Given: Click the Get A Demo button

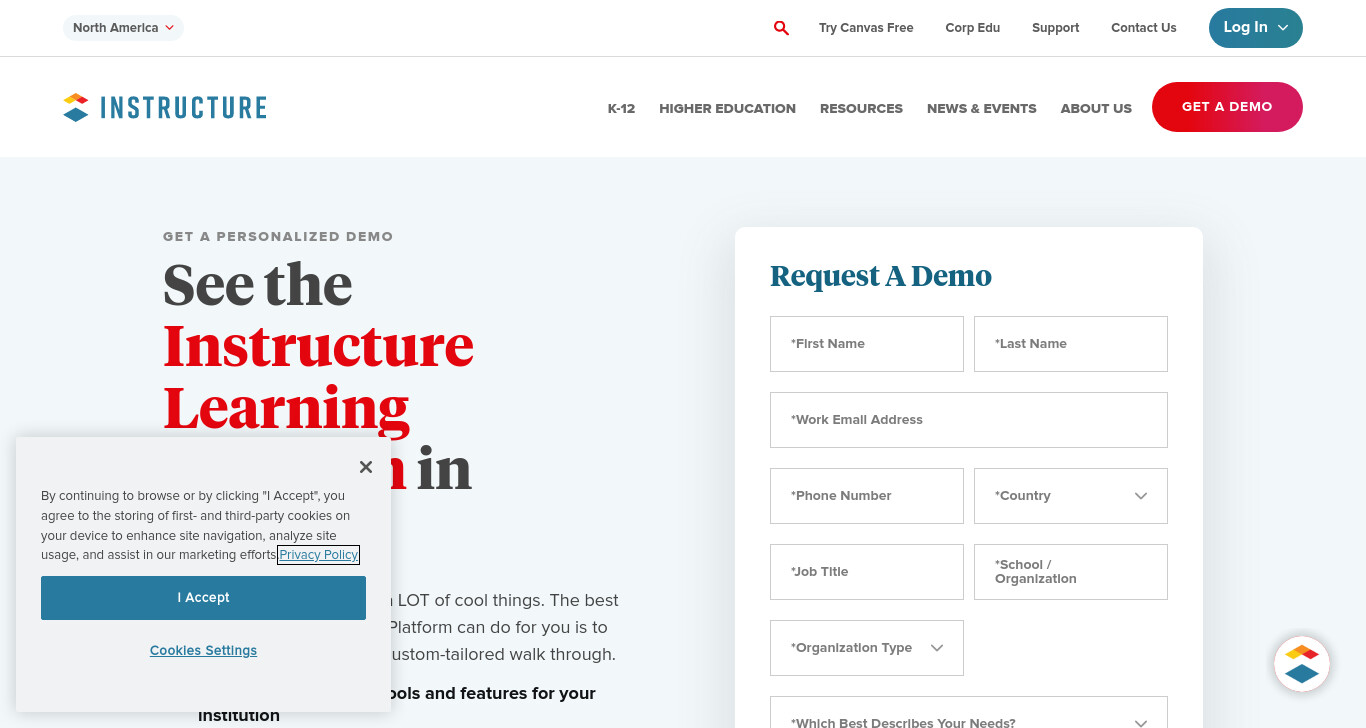Looking at the screenshot, I should coord(1227,107).
